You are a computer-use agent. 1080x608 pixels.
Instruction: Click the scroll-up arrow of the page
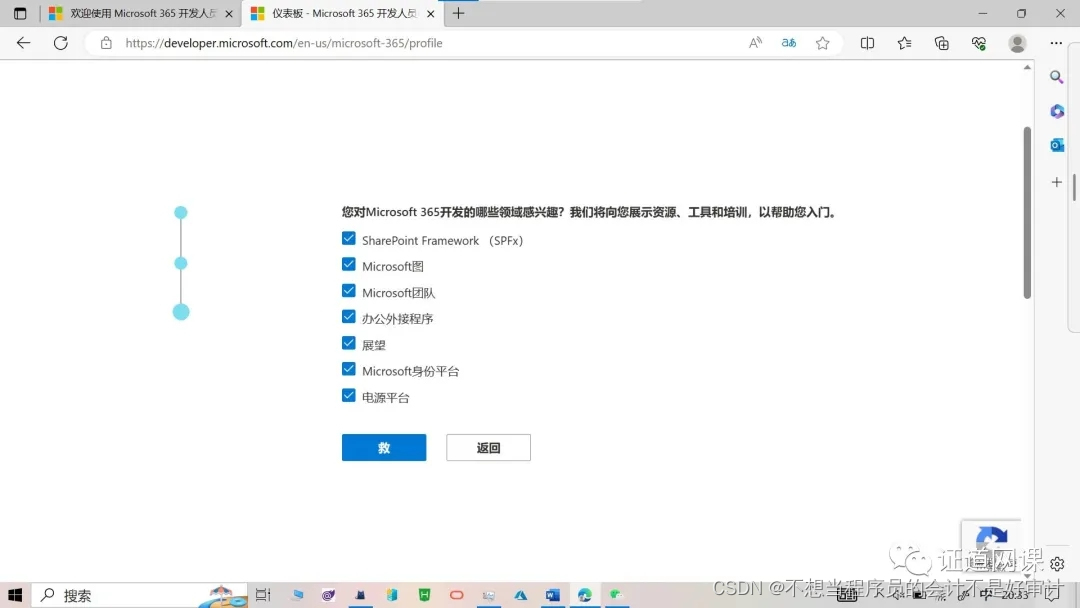pos(1027,67)
